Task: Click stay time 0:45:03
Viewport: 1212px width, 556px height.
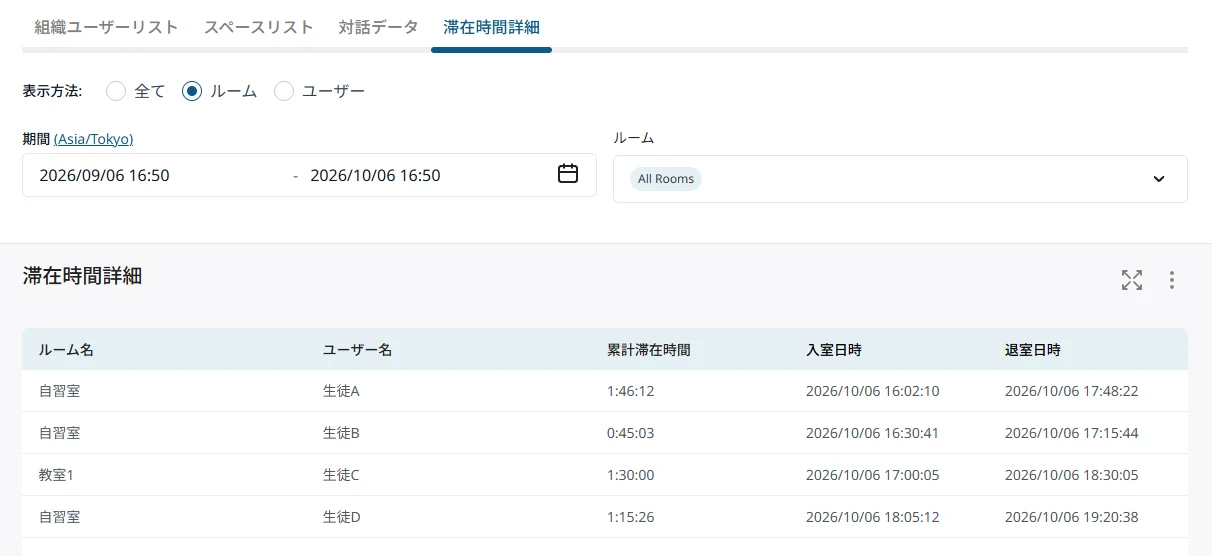Action: coord(630,433)
